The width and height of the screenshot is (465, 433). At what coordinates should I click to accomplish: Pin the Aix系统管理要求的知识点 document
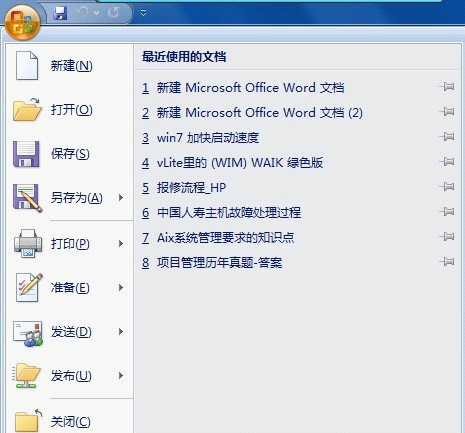pyautogui.click(x=447, y=237)
